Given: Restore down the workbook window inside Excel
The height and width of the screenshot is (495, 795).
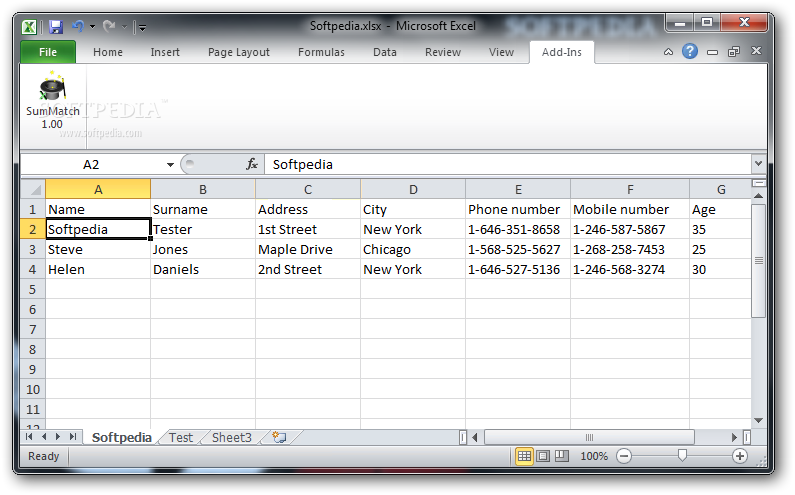Looking at the screenshot, I should coord(734,52).
